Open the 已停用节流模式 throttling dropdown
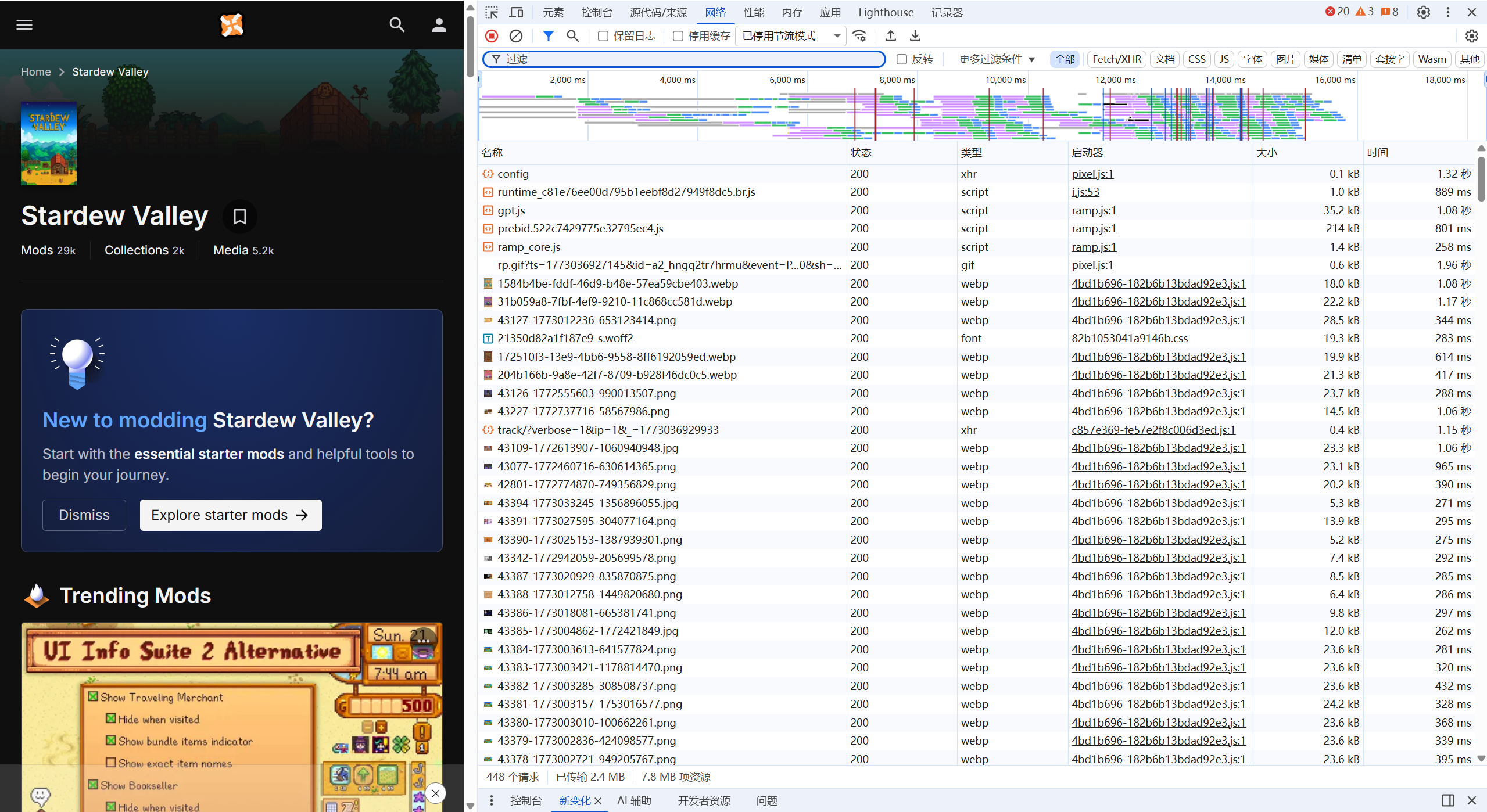The image size is (1487, 812). pos(791,36)
